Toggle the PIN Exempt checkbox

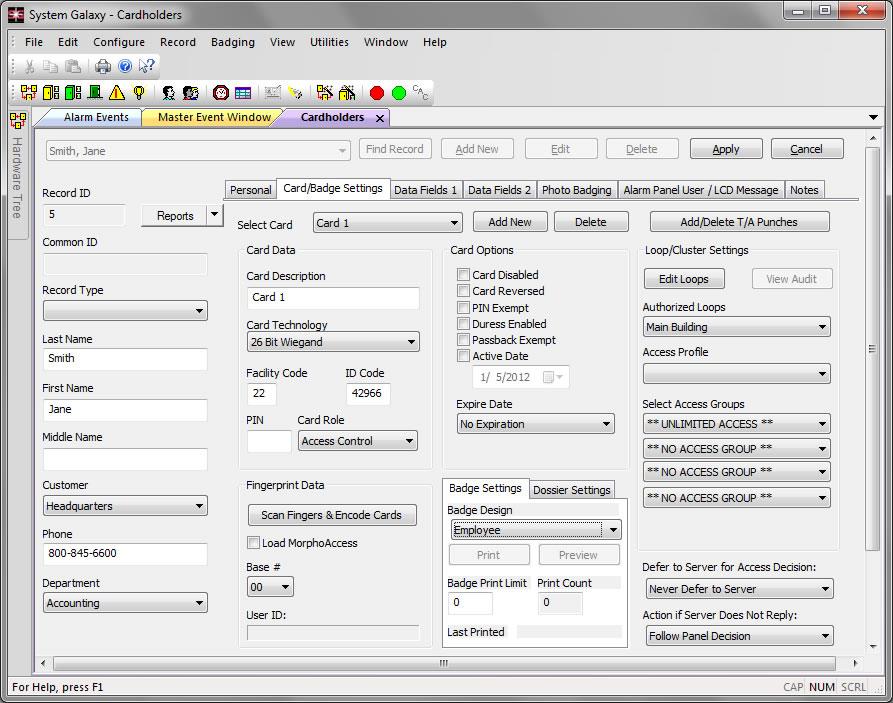point(464,308)
